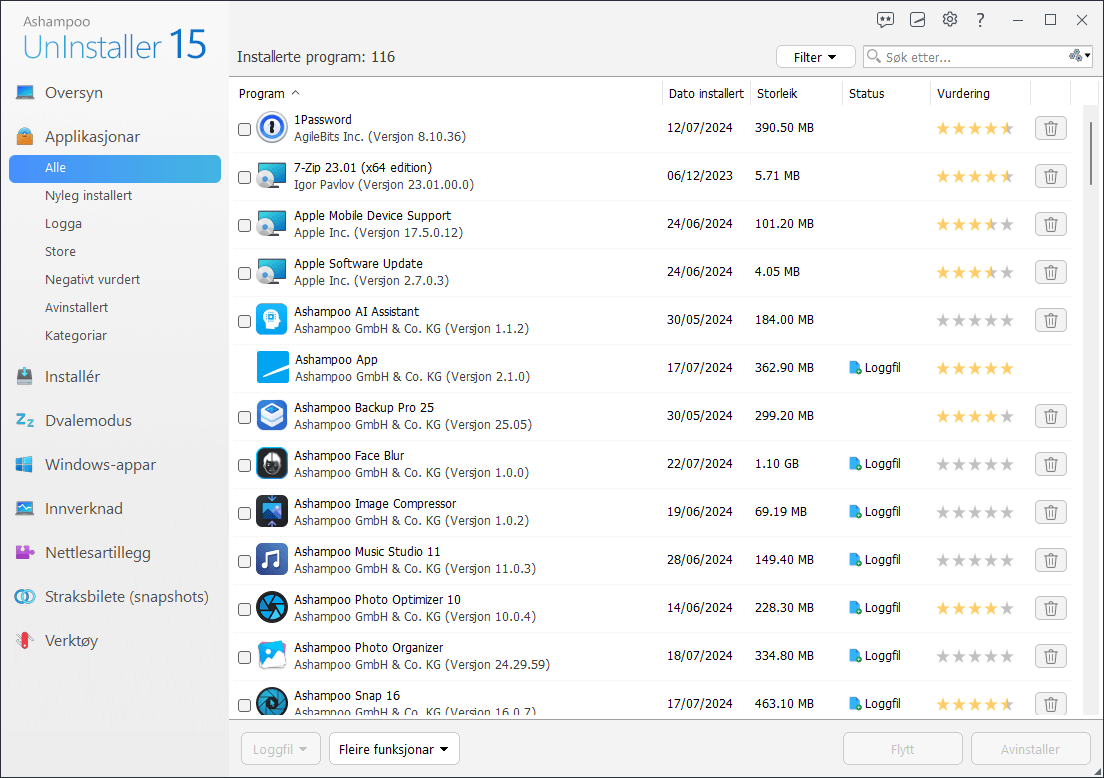Click the 1Password app icon
The height and width of the screenshot is (778, 1104).
(272, 127)
